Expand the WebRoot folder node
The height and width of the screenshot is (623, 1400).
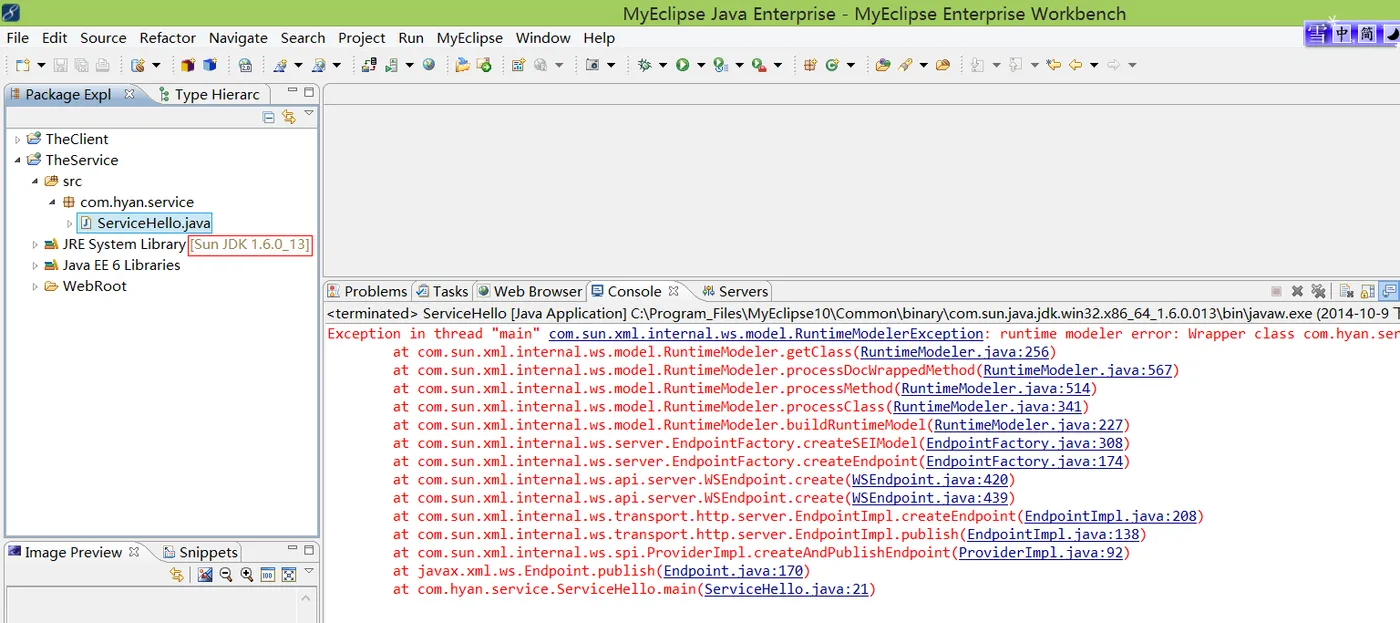35,287
